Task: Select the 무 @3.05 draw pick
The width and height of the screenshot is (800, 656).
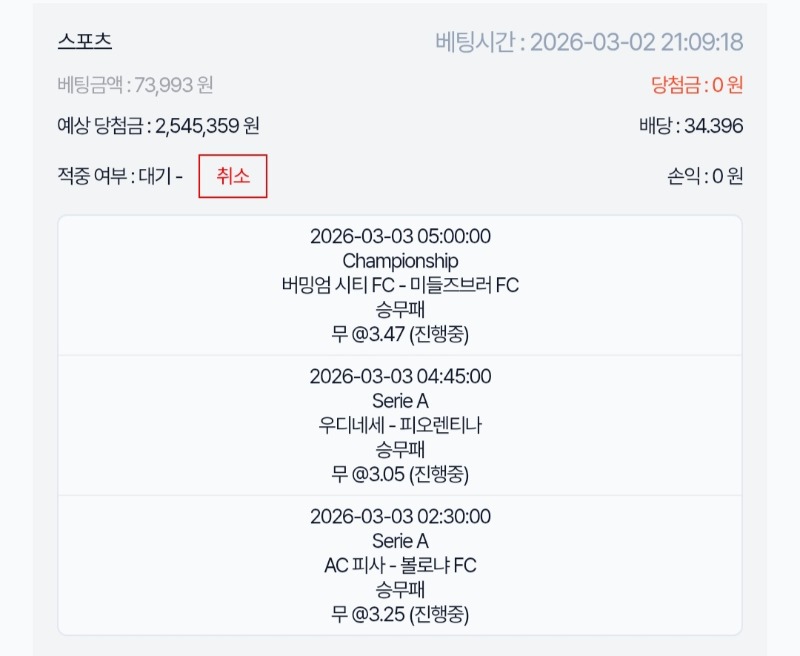Action: click(400, 473)
